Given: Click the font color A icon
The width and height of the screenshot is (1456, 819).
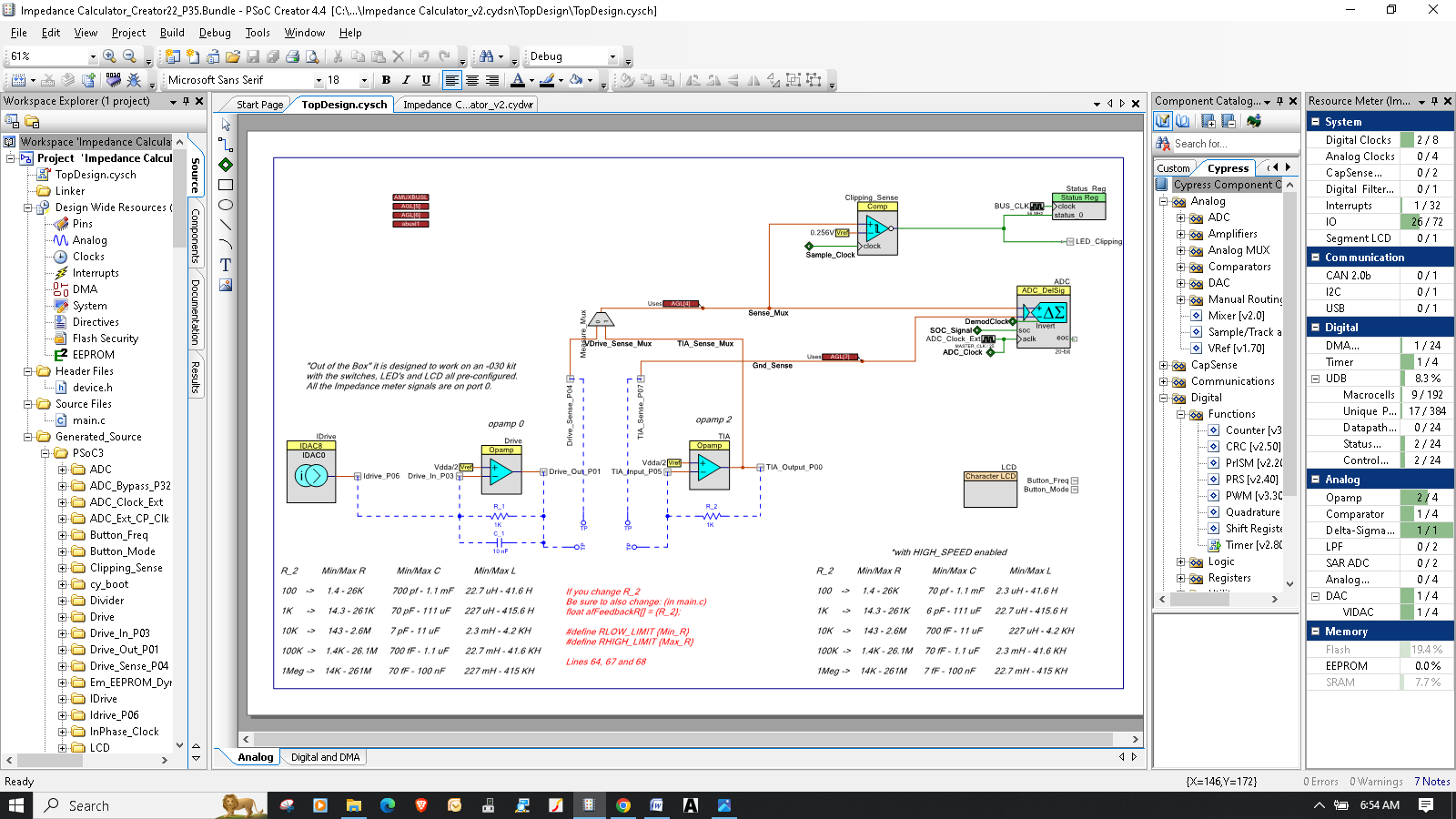Looking at the screenshot, I should (518, 80).
